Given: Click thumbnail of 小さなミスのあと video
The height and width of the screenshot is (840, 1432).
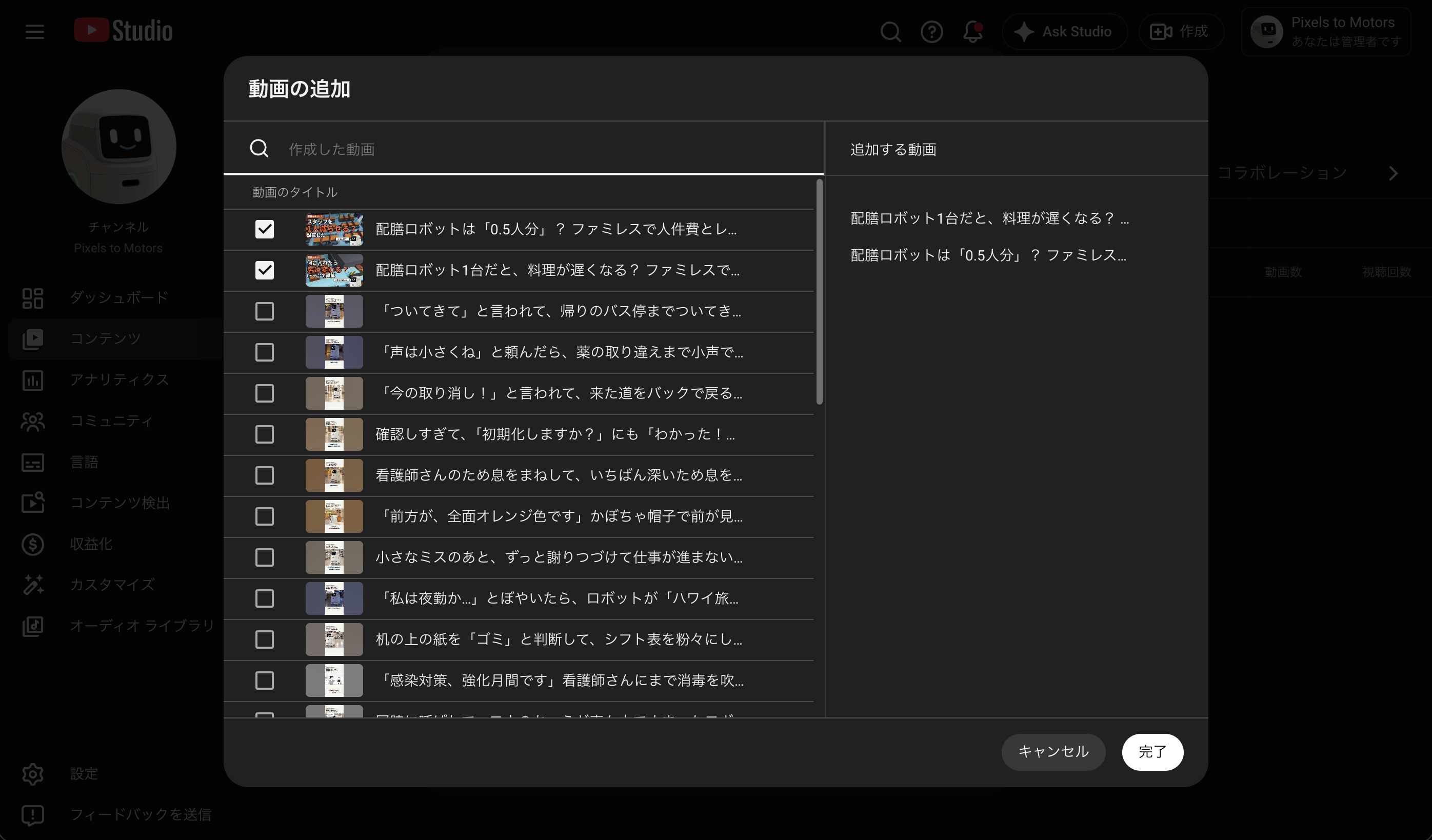Looking at the screenshot, I should pyautogui.click(x=334, y=557).
